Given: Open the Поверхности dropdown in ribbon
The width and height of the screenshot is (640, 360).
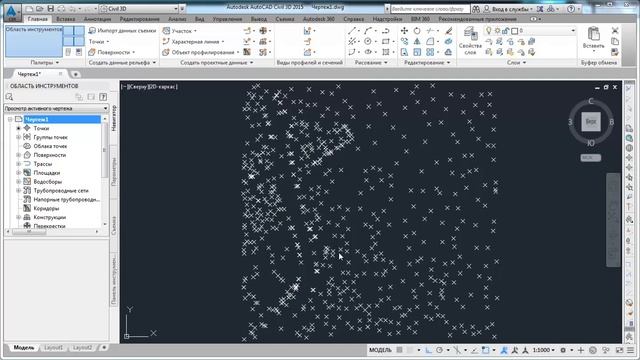Looking at the screenshot, I should [112, 52].
